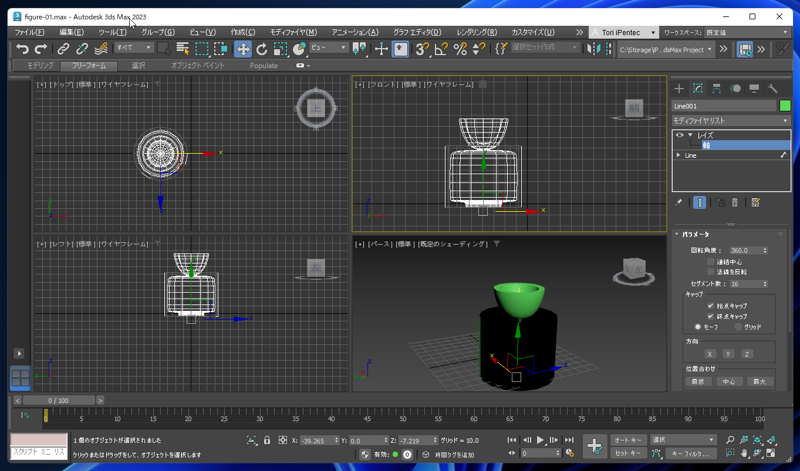The image size is (800, 471).
Task: Switch to the オブジェクト ペイント ribbon tab
Action: point(197,66)
